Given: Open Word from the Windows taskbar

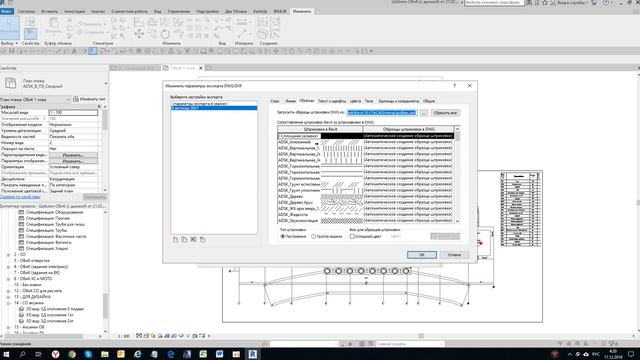Looking at the screenshot, I should click(220, 354).
